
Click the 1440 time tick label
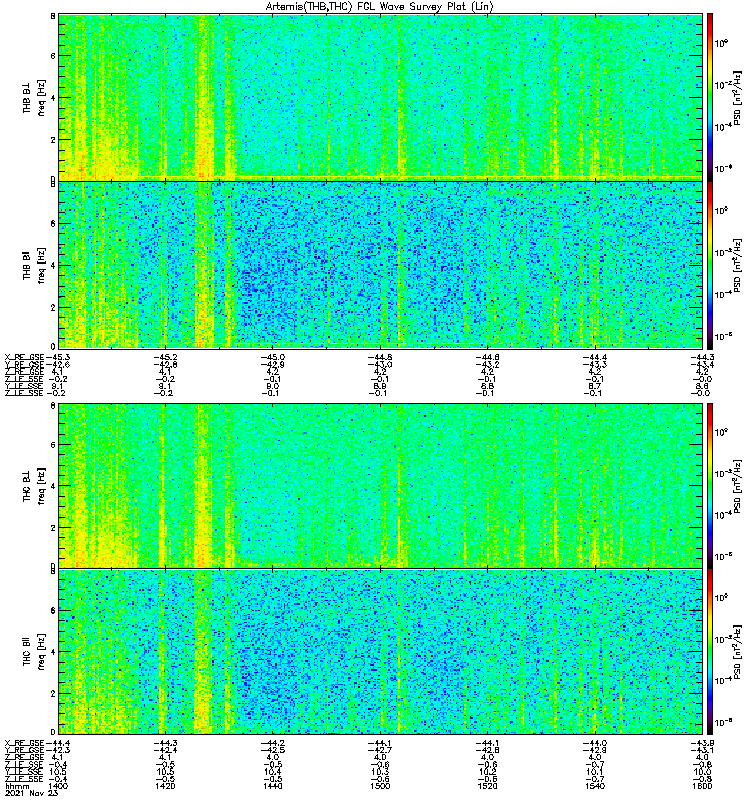tap(272, 786)
